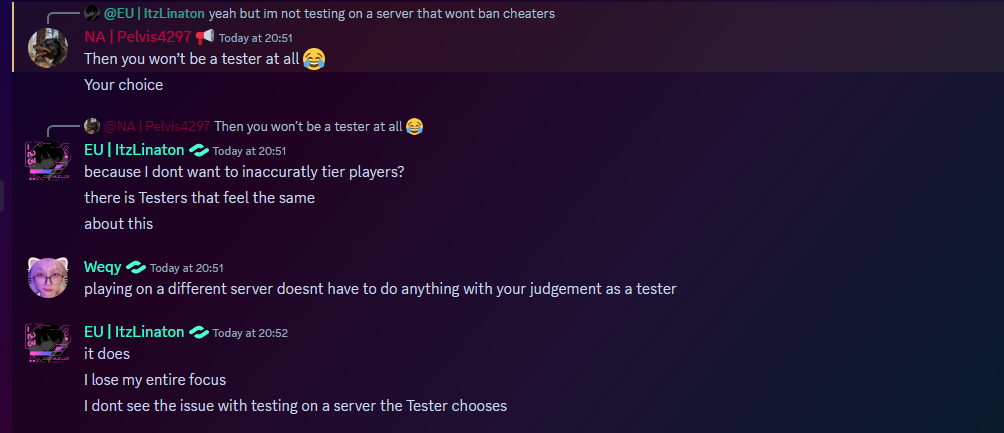This screenshot has width=1004, height=433.
Task: Click the @NA | Pelvis4297 mention in reply
Action: click(x=156, y=126)
